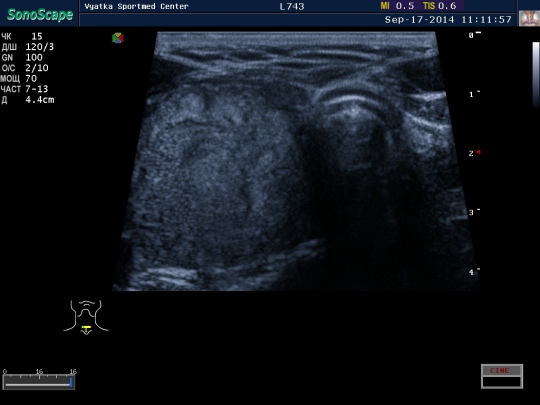Click the CINE indicator box
This screenshot has width=540, height=405.
pos(502,376)
